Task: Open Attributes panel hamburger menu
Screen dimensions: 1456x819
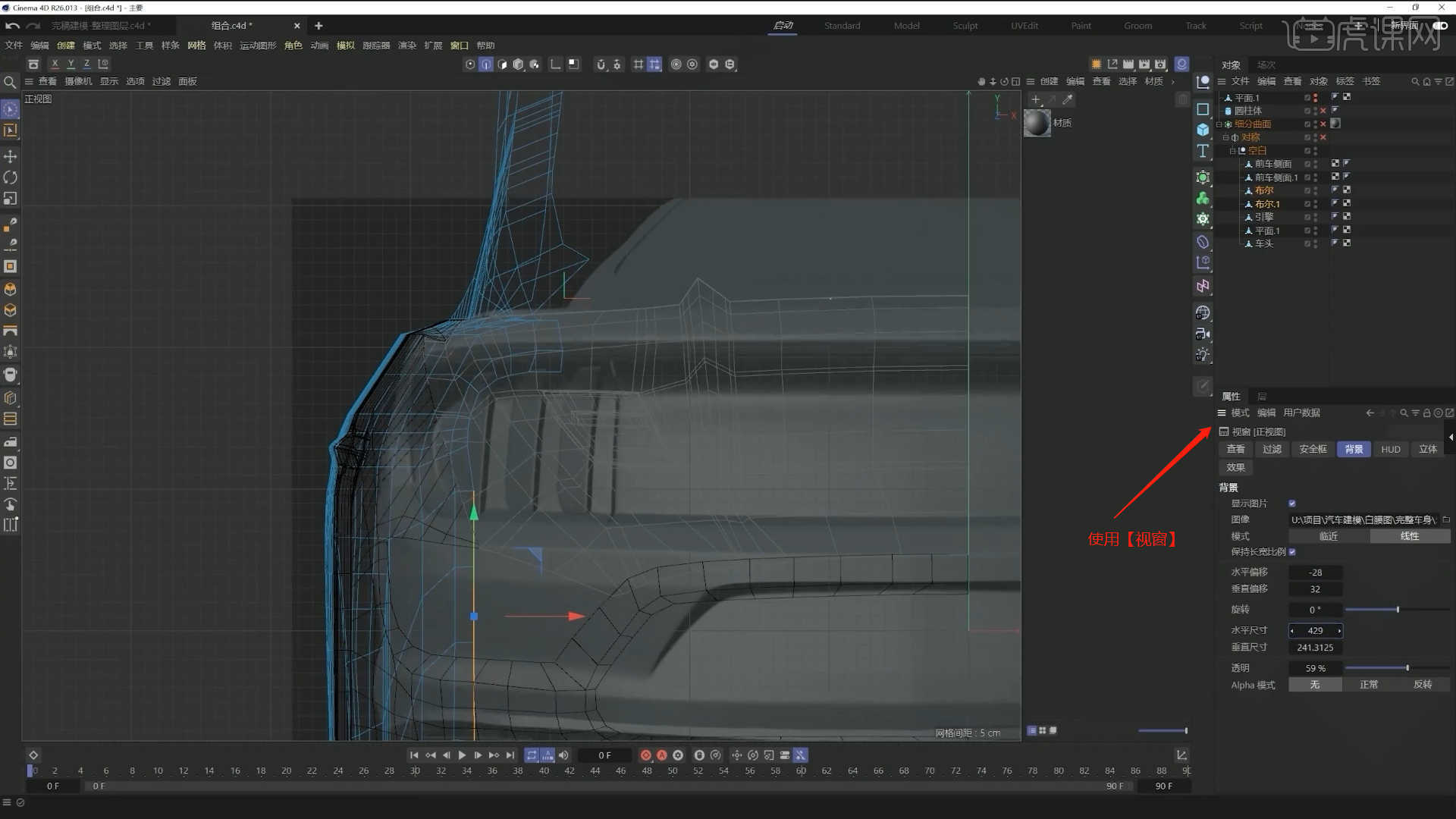Action: click(1222, 413)
